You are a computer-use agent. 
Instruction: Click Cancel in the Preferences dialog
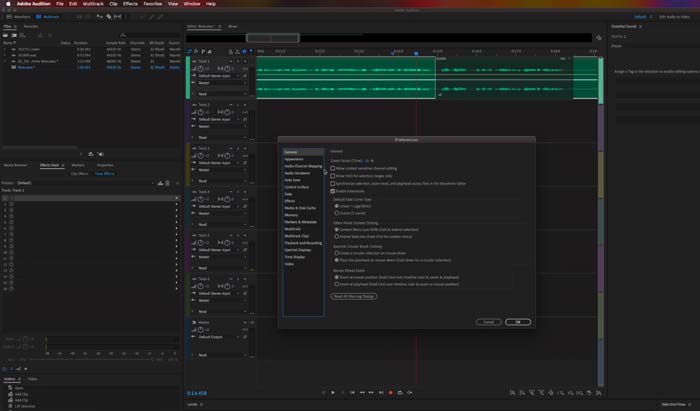488,322
